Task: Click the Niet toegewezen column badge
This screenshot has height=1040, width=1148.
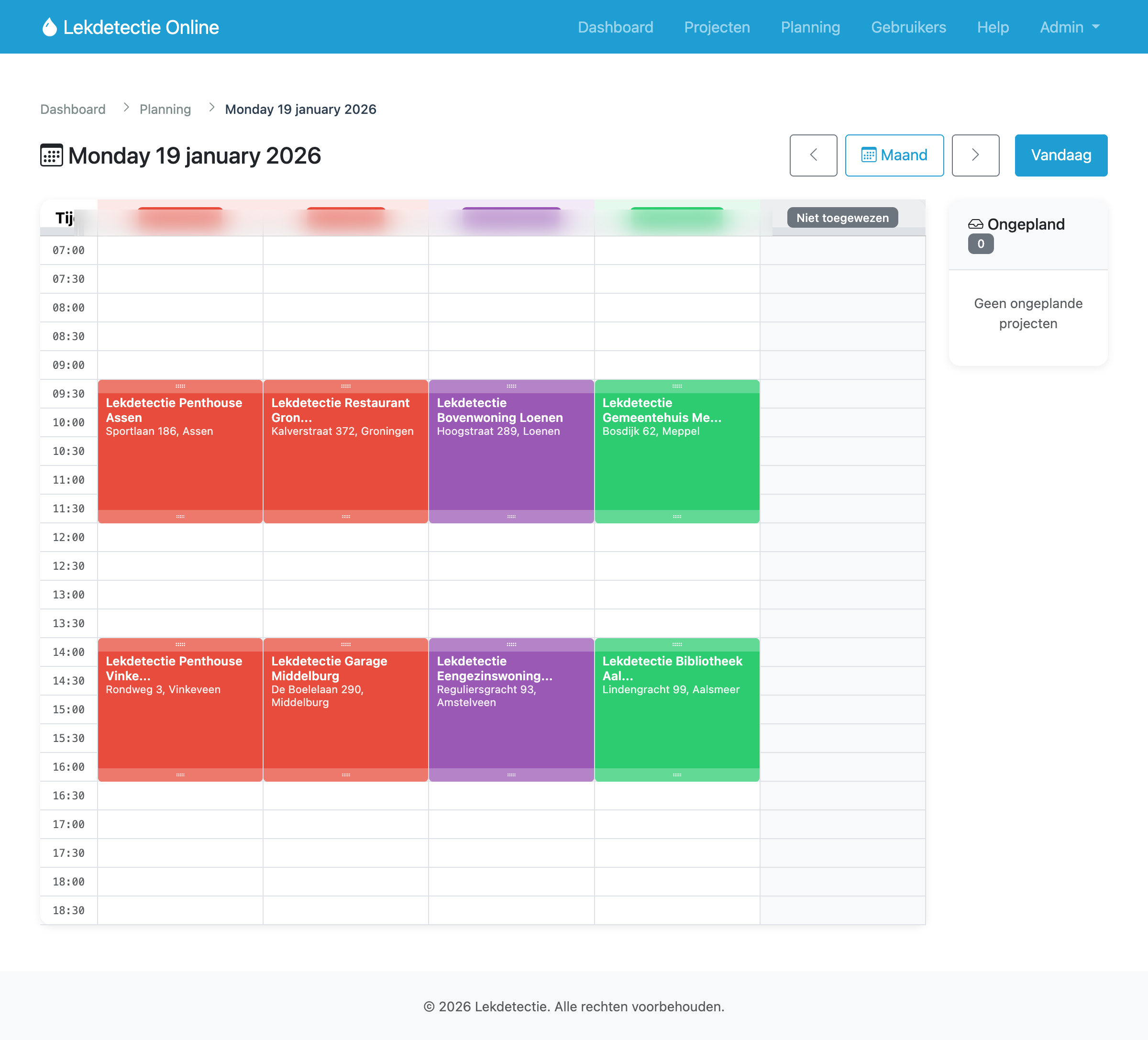Action: [842, 218]
